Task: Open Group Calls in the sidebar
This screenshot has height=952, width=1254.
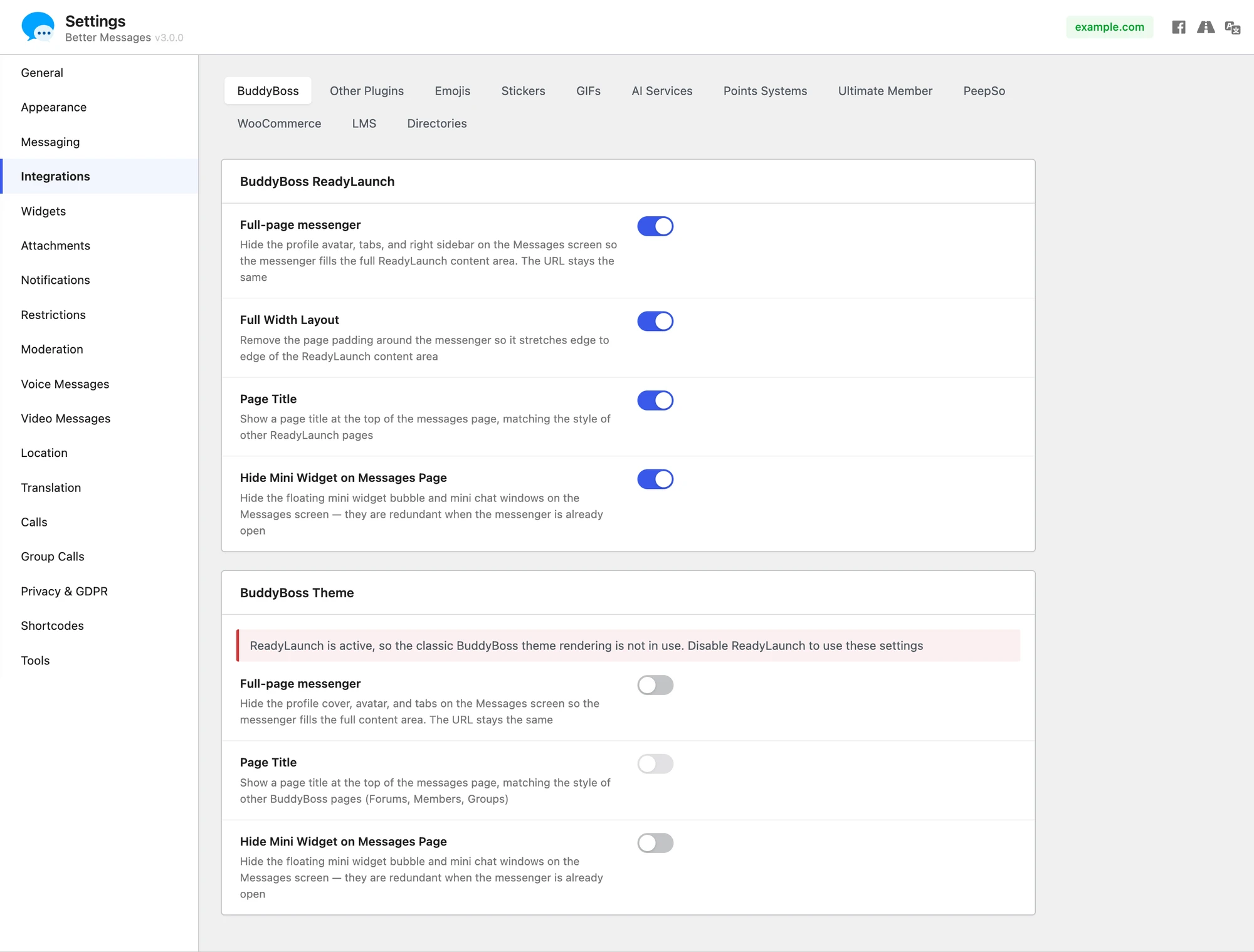Action: [x=99, y=557]
